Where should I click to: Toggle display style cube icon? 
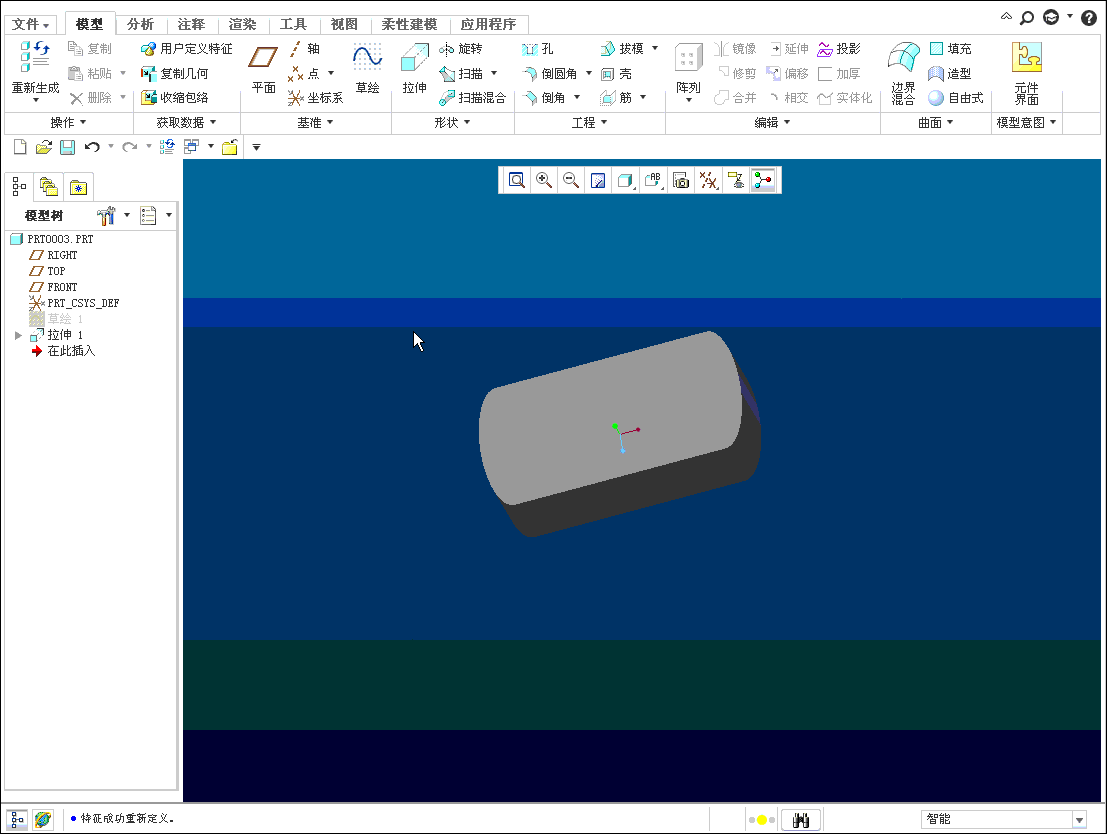(x=626, y=181)
